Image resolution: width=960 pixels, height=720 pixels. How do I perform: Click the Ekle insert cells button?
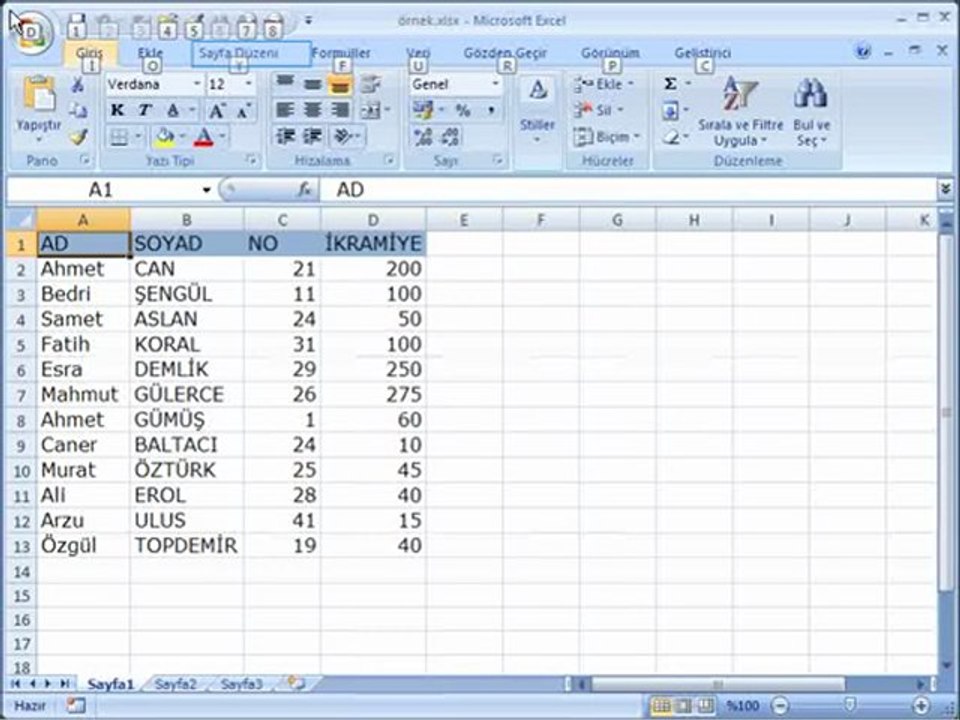(x=603, y=84)
